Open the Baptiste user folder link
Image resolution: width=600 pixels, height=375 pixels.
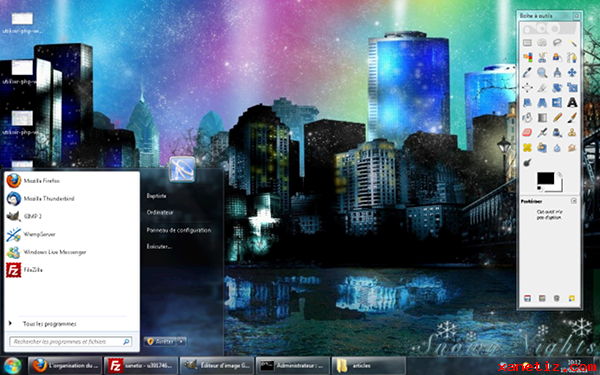click(157, 196)
